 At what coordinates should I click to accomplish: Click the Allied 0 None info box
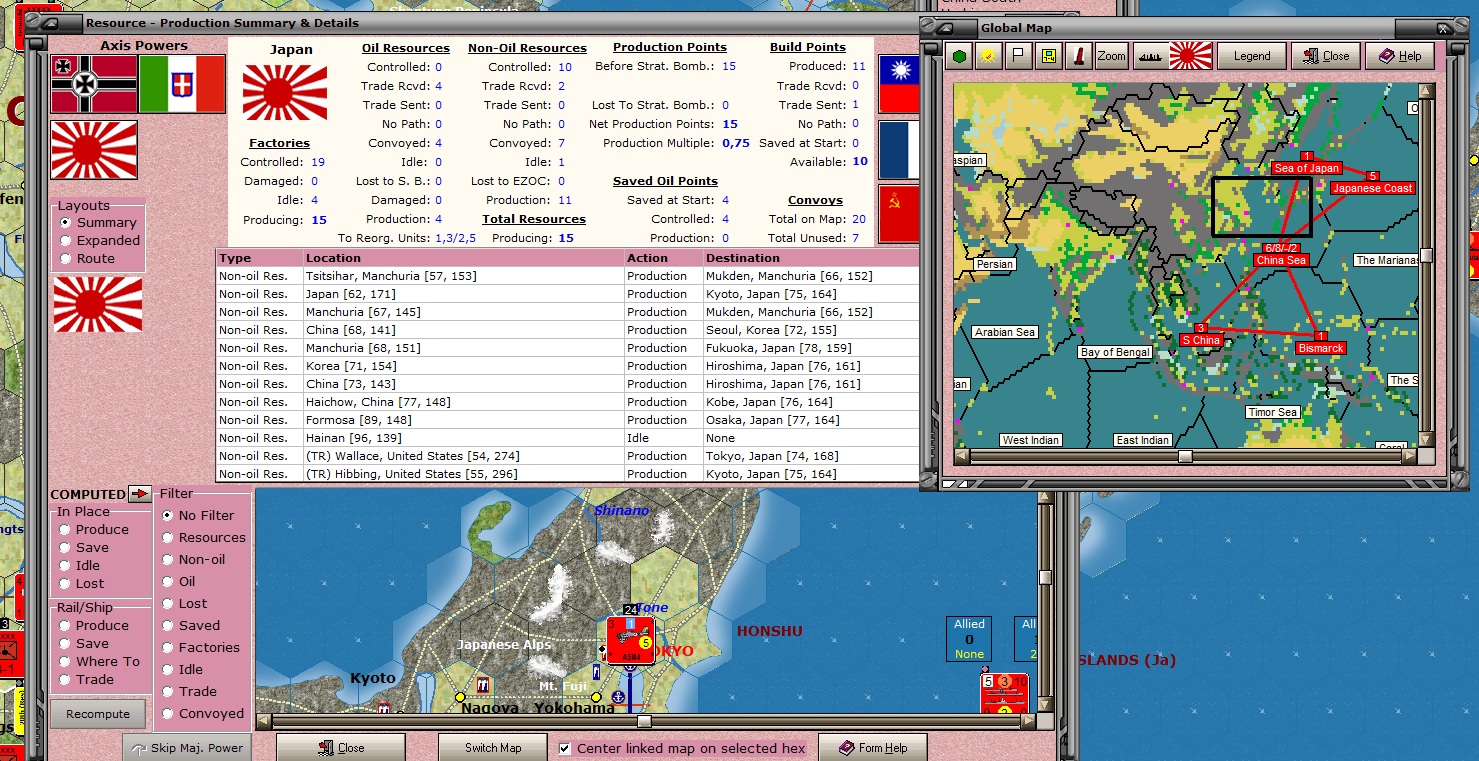(969, 639)
